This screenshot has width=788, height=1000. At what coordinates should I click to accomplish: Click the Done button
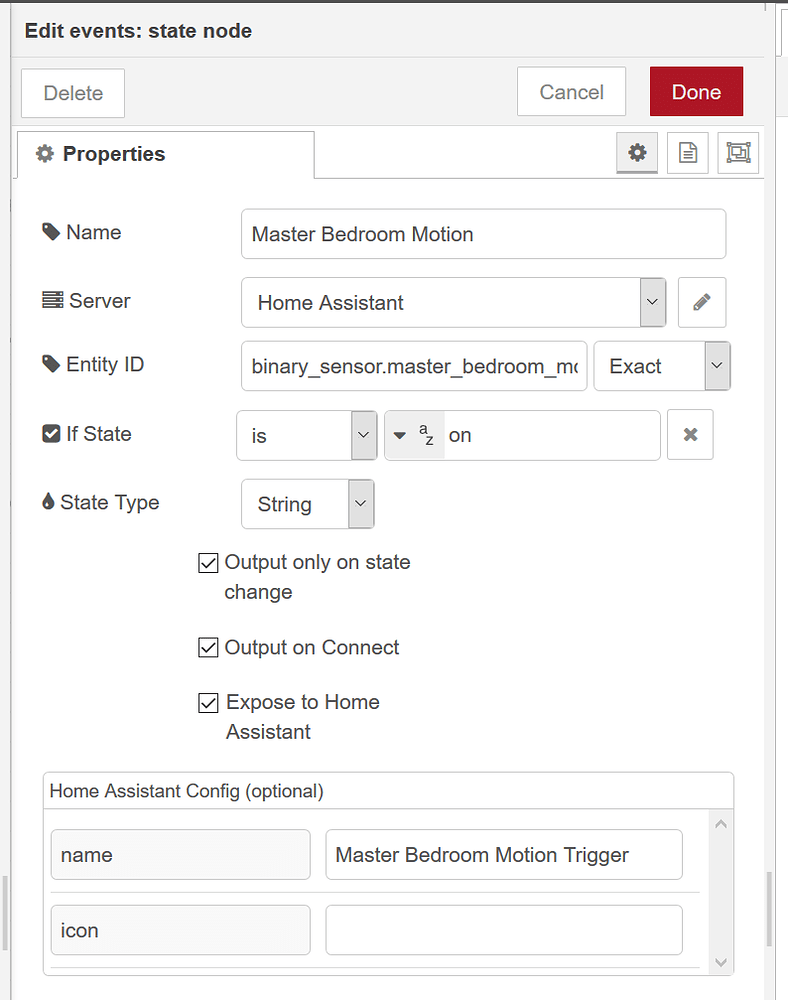click(696, 91)
